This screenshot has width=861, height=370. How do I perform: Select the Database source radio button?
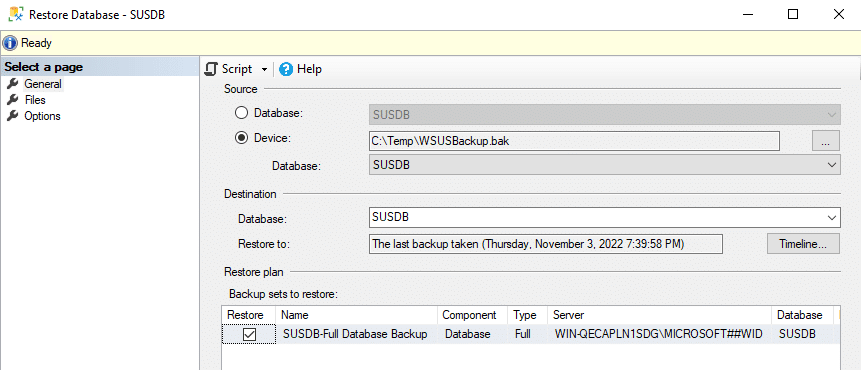[241, 113]
